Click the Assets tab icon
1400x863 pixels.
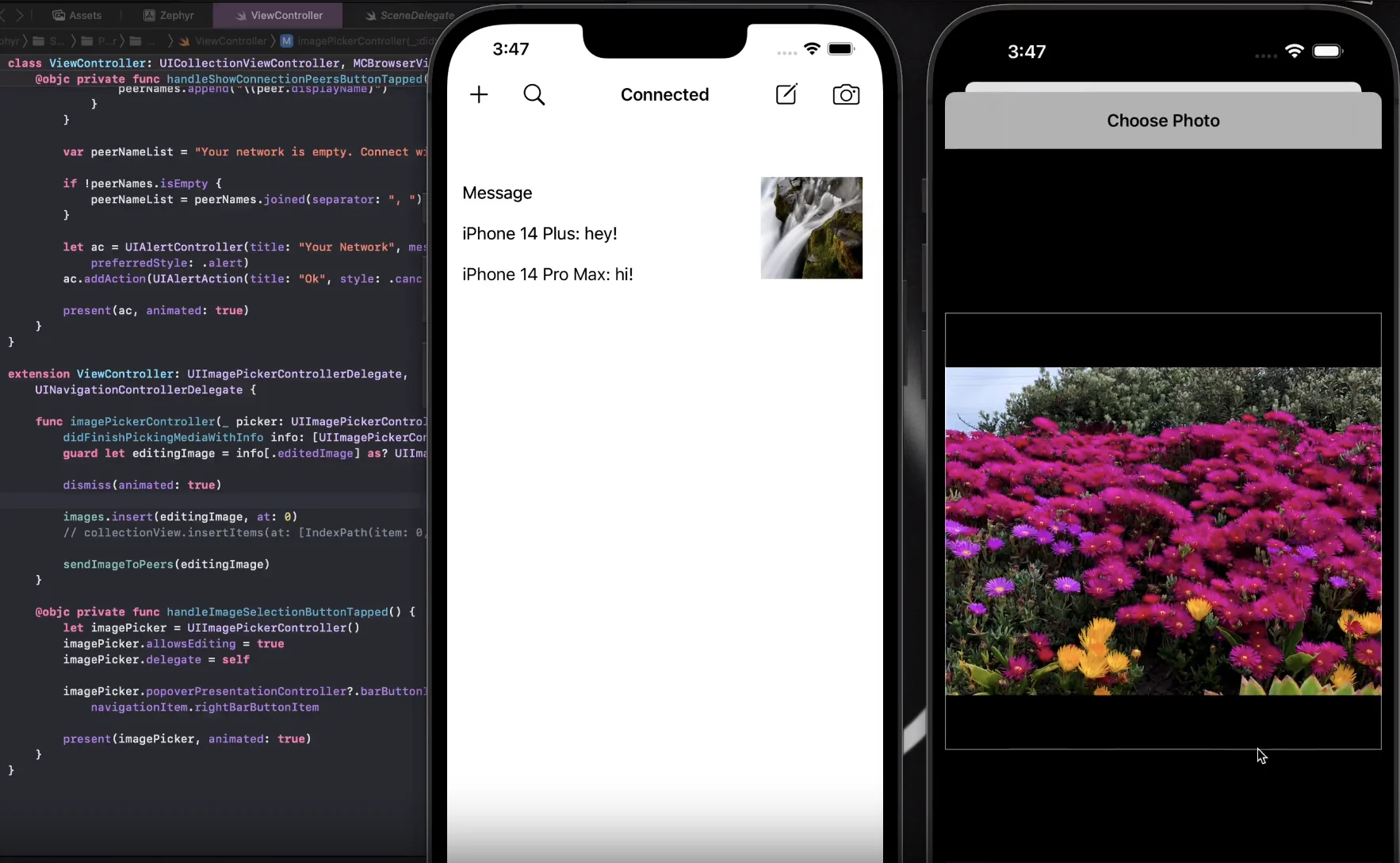[59, 15]
